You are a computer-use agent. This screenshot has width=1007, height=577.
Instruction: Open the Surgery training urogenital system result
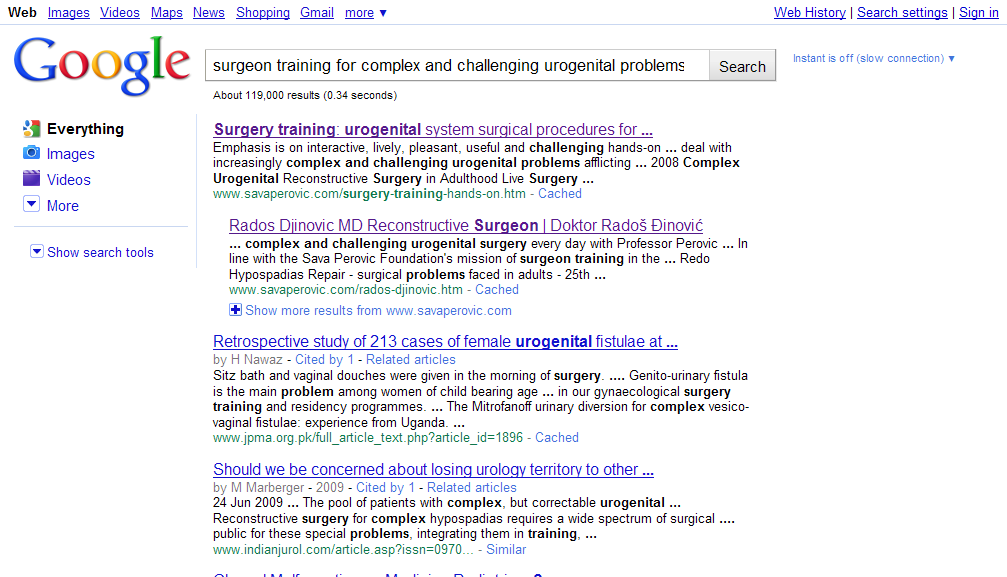(433, 129)
